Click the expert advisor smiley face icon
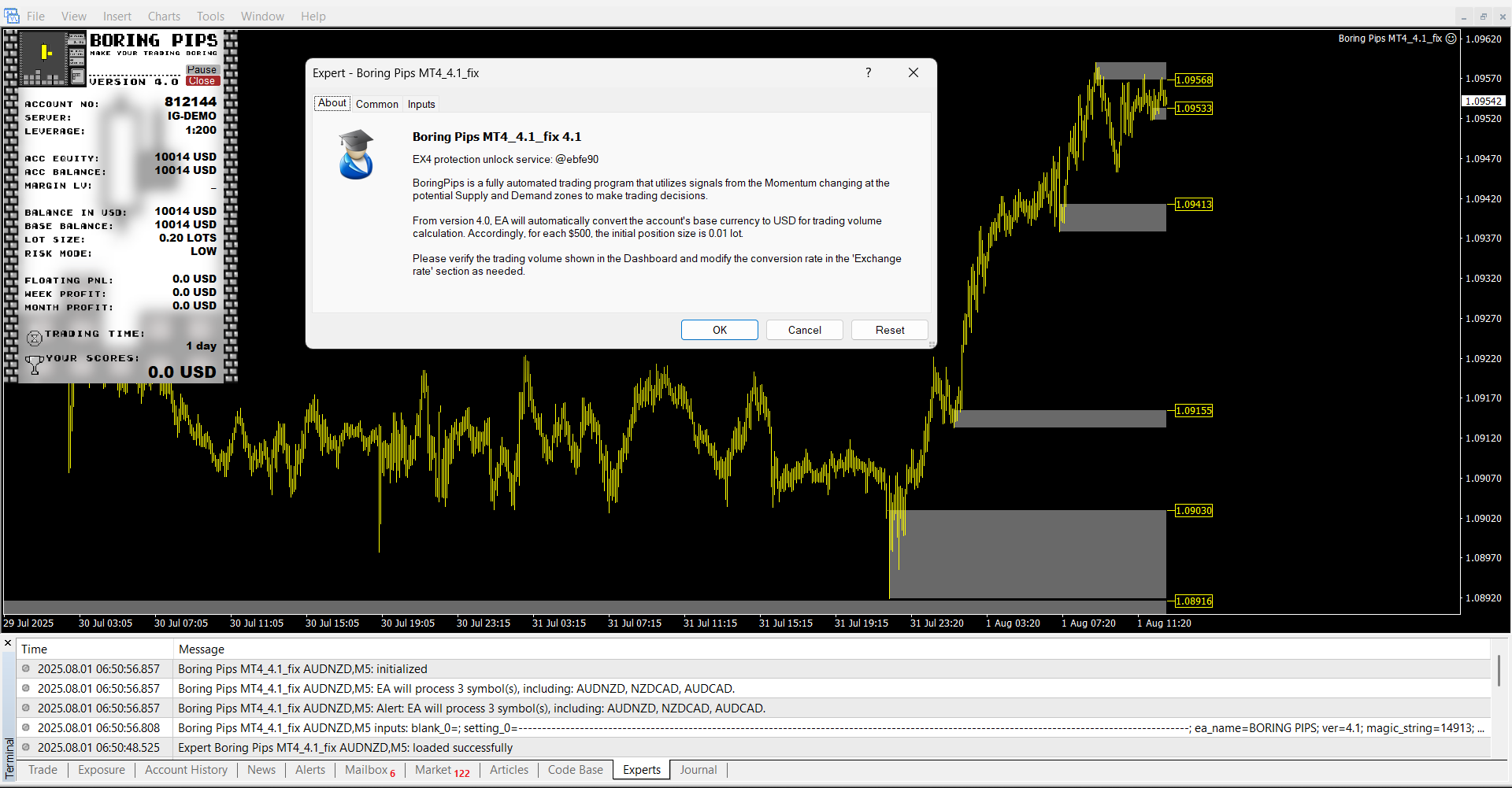The height and width of the screenshot is (788, 1512). (1451, 38)
